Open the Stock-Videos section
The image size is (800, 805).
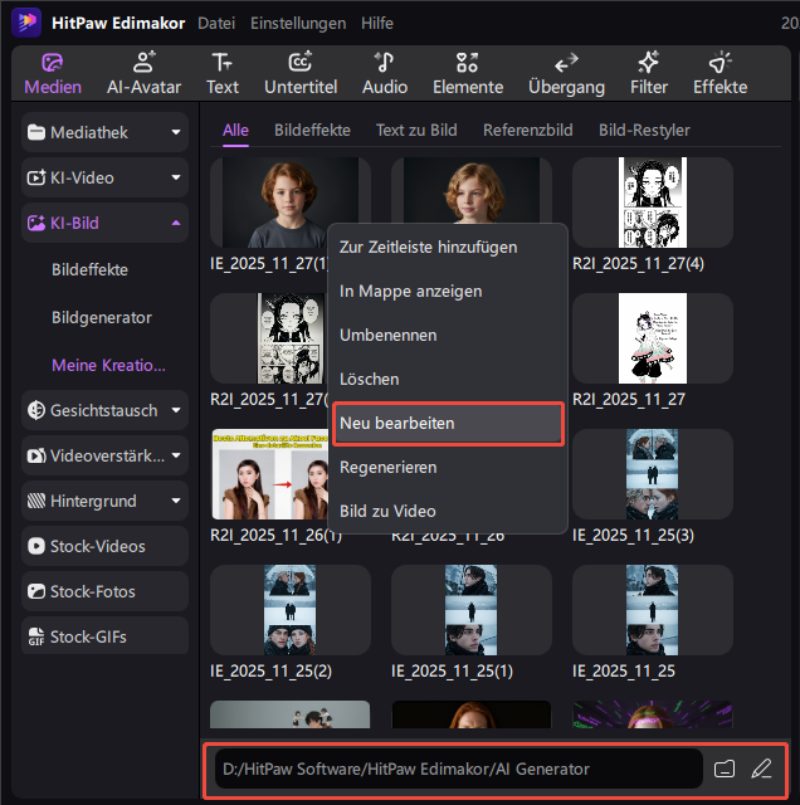tap(105, 547)
